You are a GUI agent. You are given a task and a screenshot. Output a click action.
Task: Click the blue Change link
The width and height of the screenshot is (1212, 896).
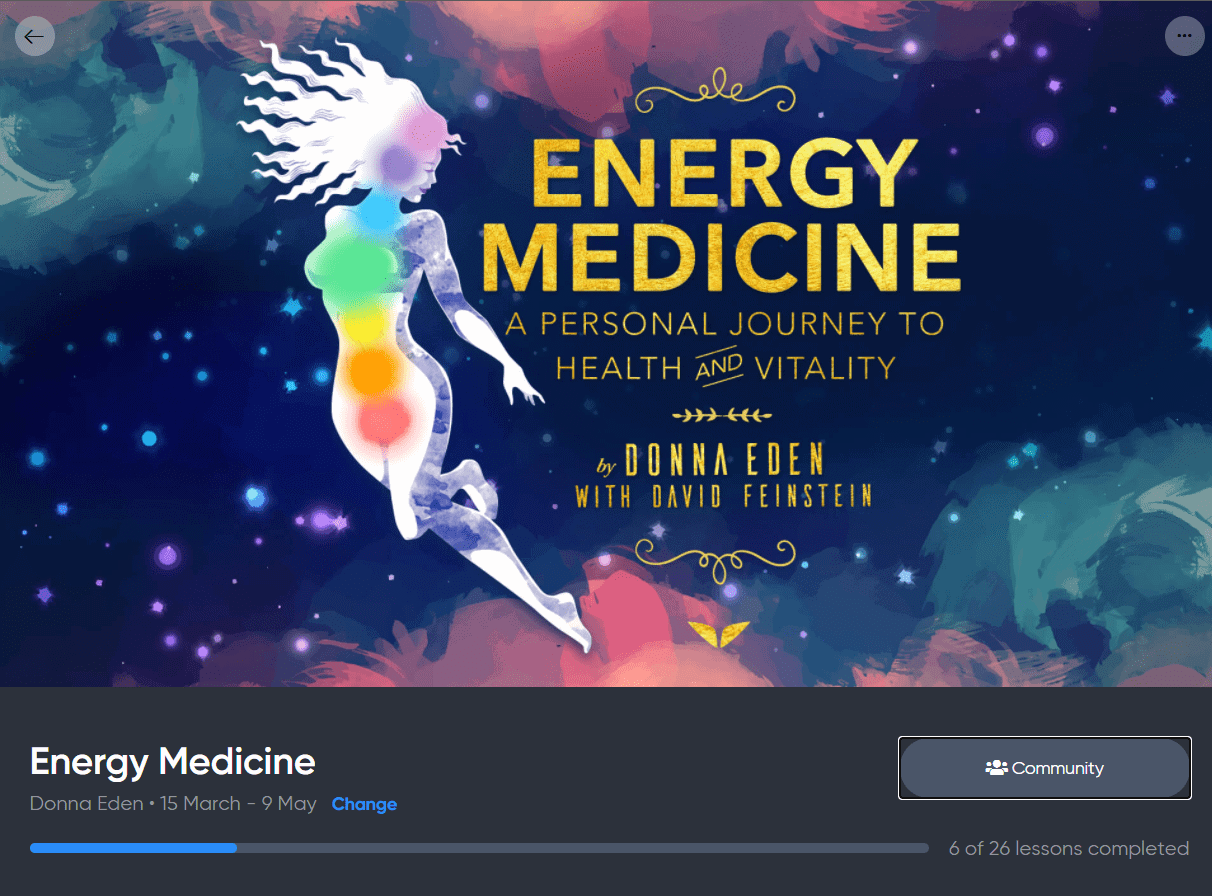(x=364, y=804)
